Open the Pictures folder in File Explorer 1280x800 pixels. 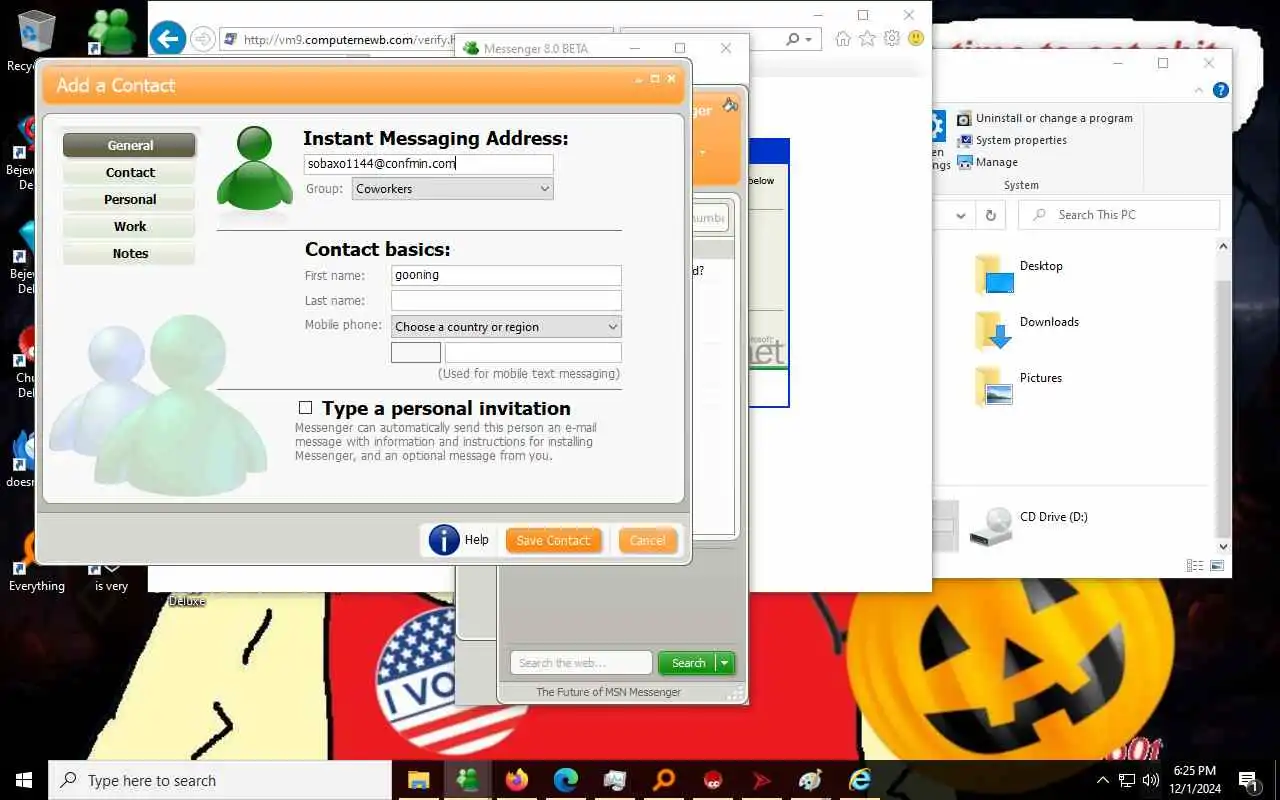coord(1020,384)
